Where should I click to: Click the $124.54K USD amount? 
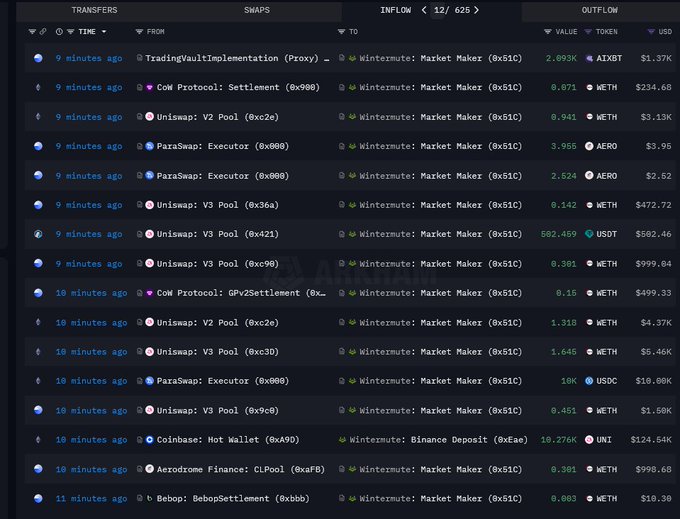click(x=651, y=440)
